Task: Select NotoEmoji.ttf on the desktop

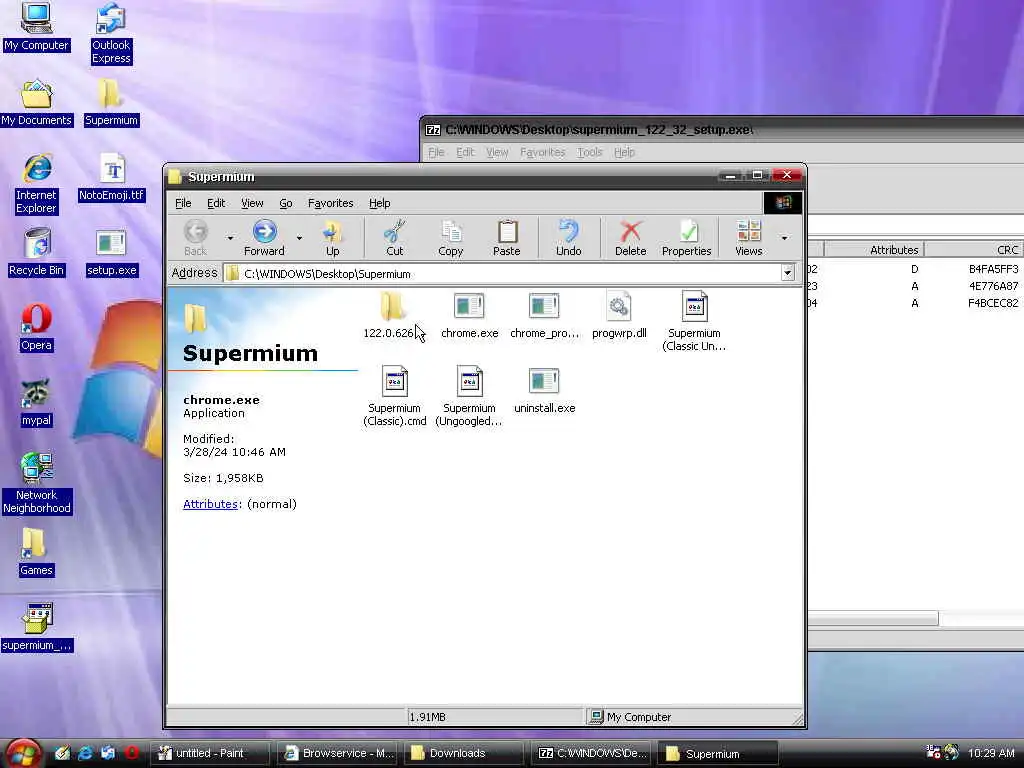Action: coord(111,178)
